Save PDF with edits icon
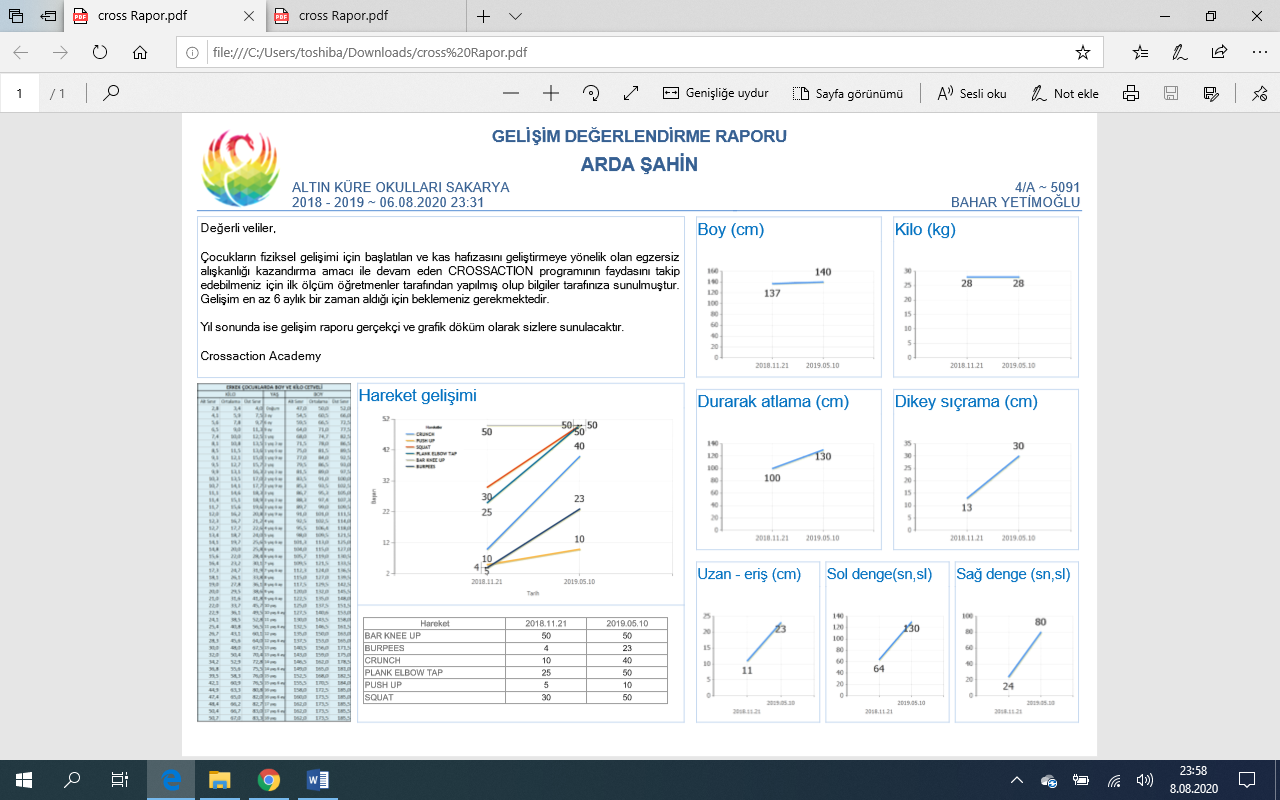 (1211, 93)
